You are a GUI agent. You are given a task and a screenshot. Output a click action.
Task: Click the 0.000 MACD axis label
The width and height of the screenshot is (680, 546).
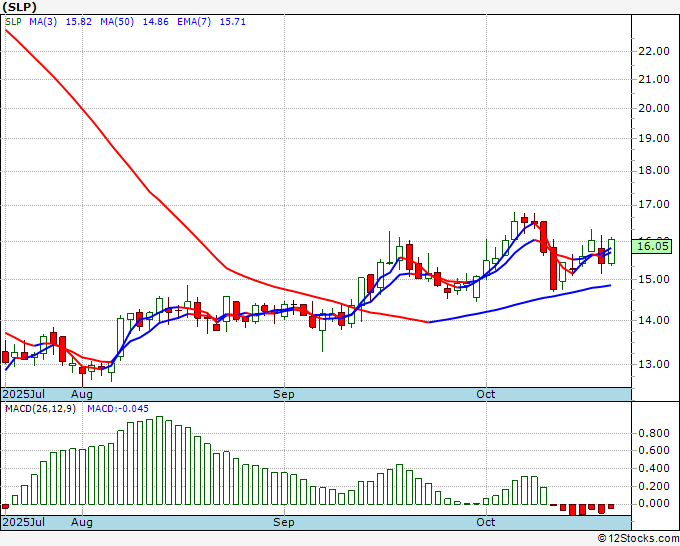[654, 503]
